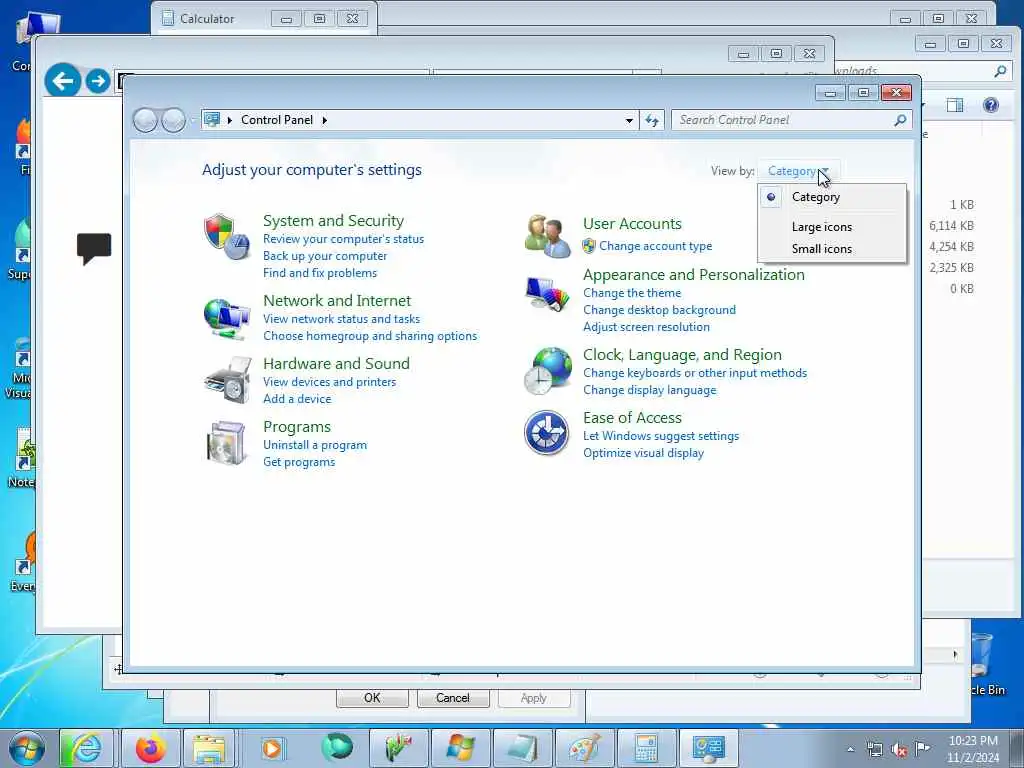Open the Programs box icon
1024x768 pixels.
click(x=226, y=443)
